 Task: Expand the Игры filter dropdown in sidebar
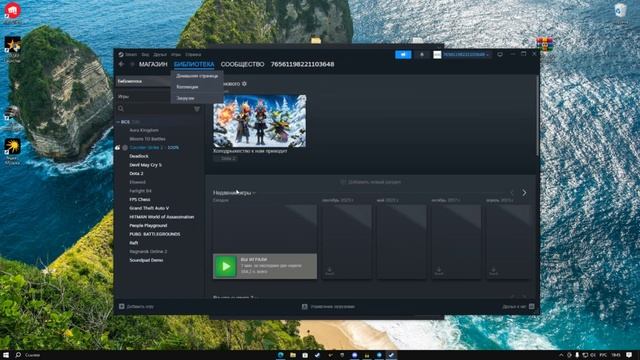pos(143,97)
